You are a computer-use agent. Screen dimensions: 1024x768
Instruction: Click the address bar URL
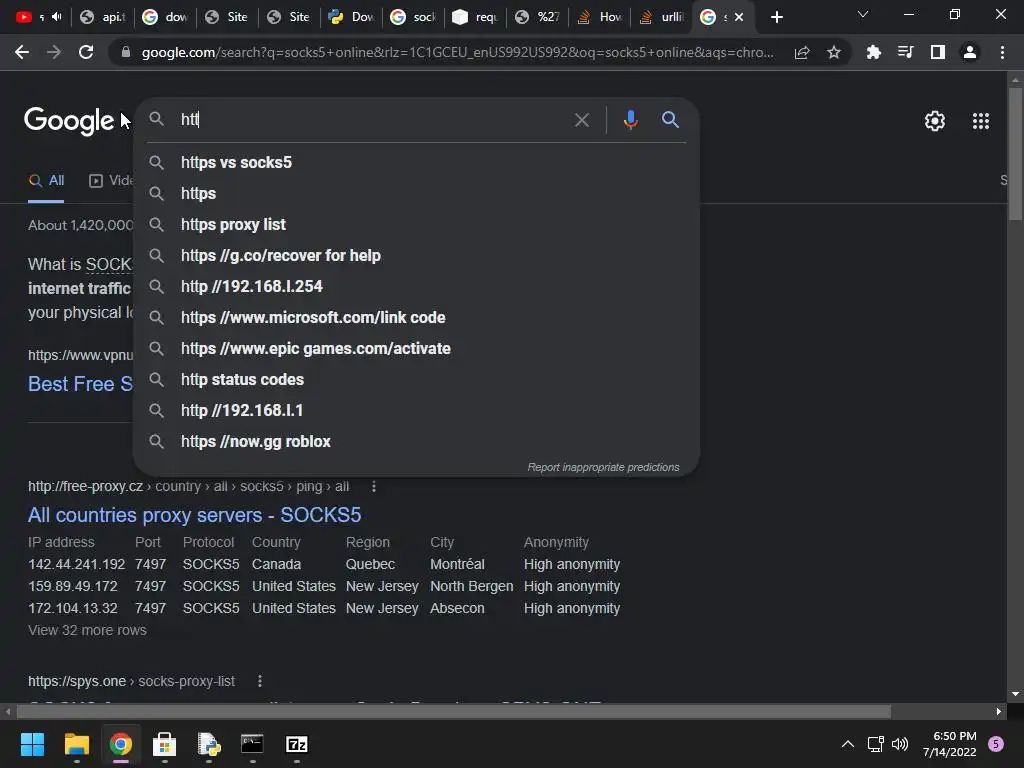pyautogui.click(x=457, y=52)
